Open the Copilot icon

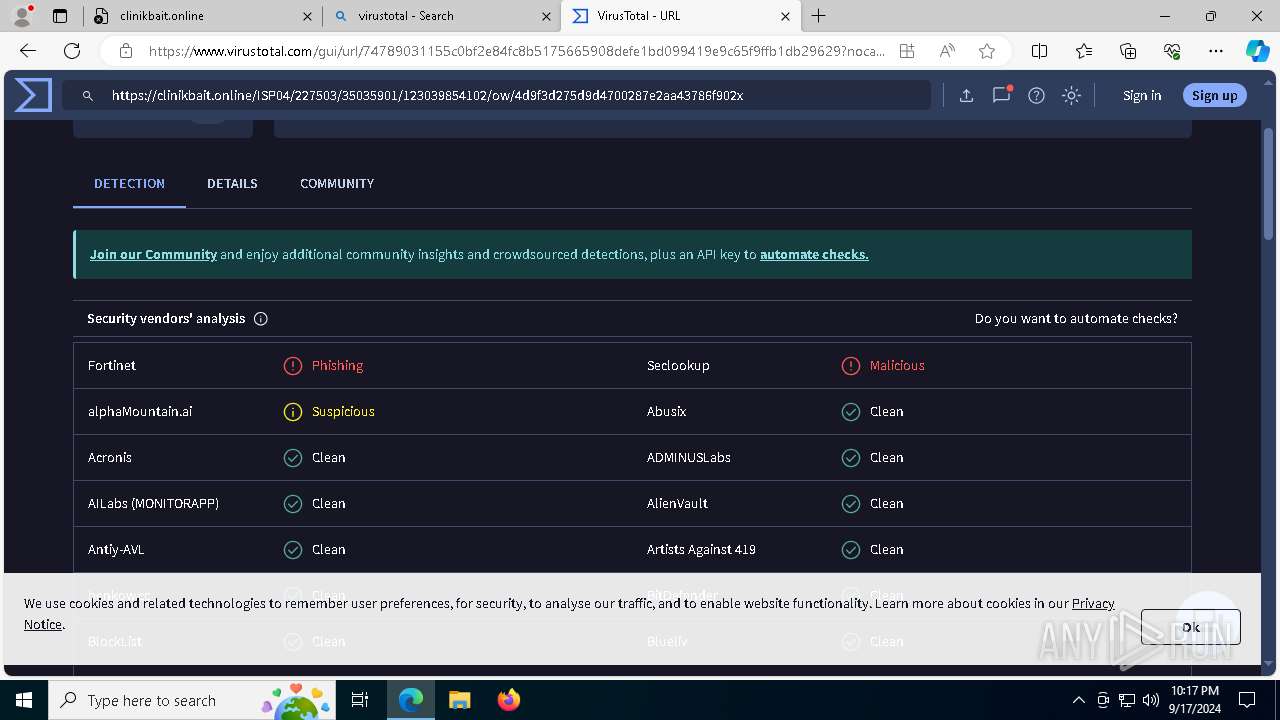tap(1257, 51)
